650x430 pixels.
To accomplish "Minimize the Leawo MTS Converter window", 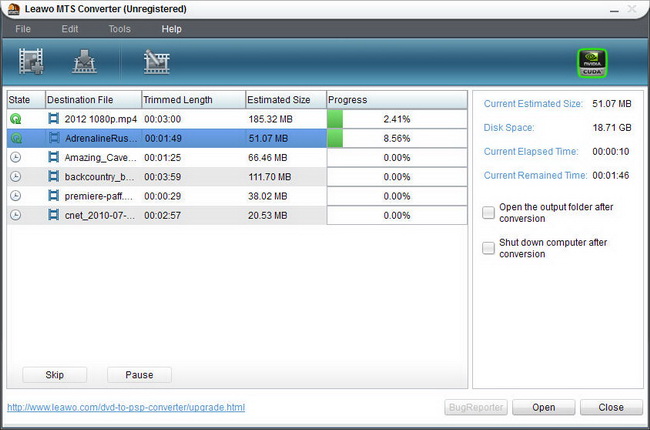I will [614, 10].
